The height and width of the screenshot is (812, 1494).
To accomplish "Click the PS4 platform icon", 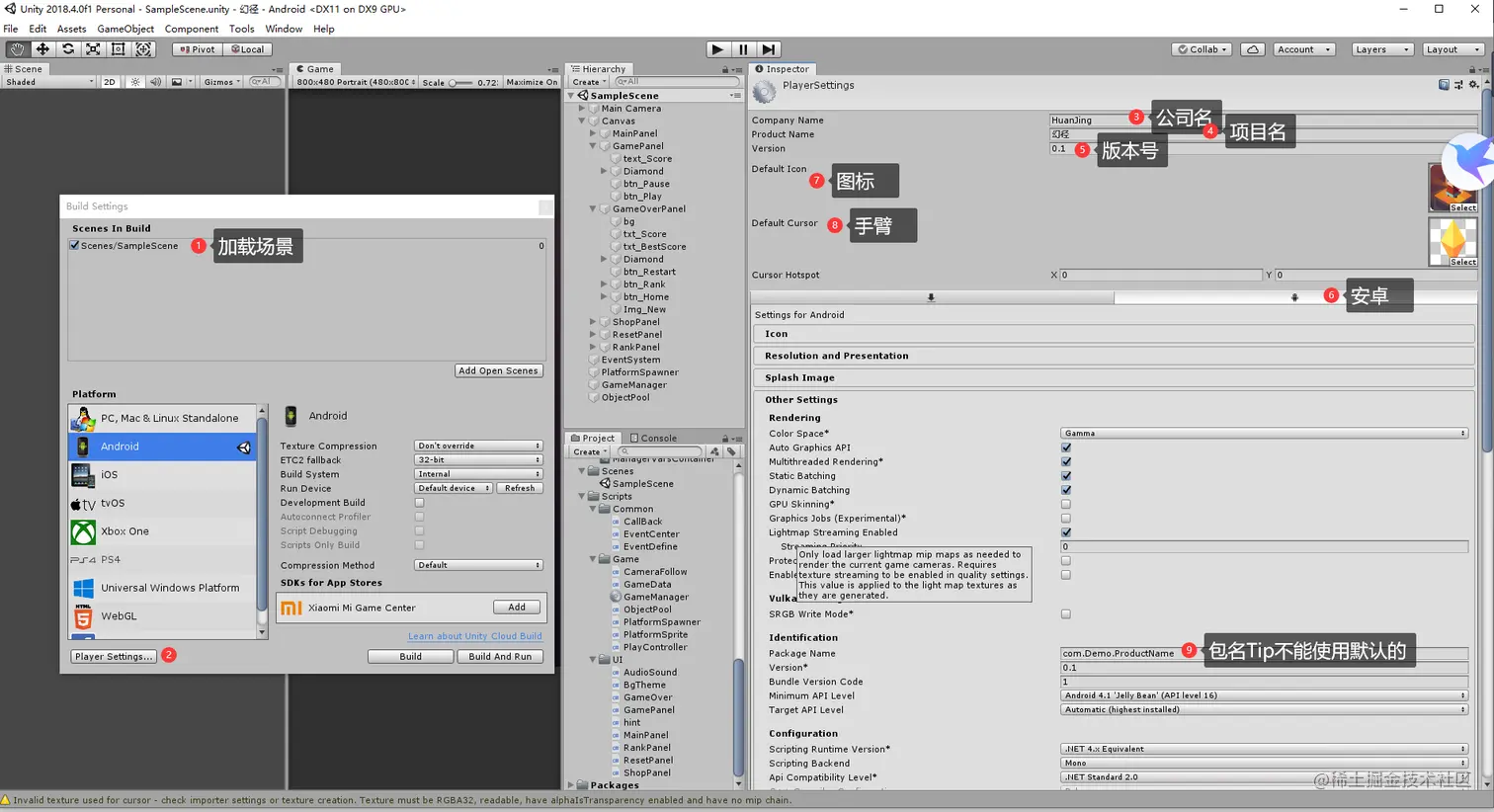I will (83, 560).
